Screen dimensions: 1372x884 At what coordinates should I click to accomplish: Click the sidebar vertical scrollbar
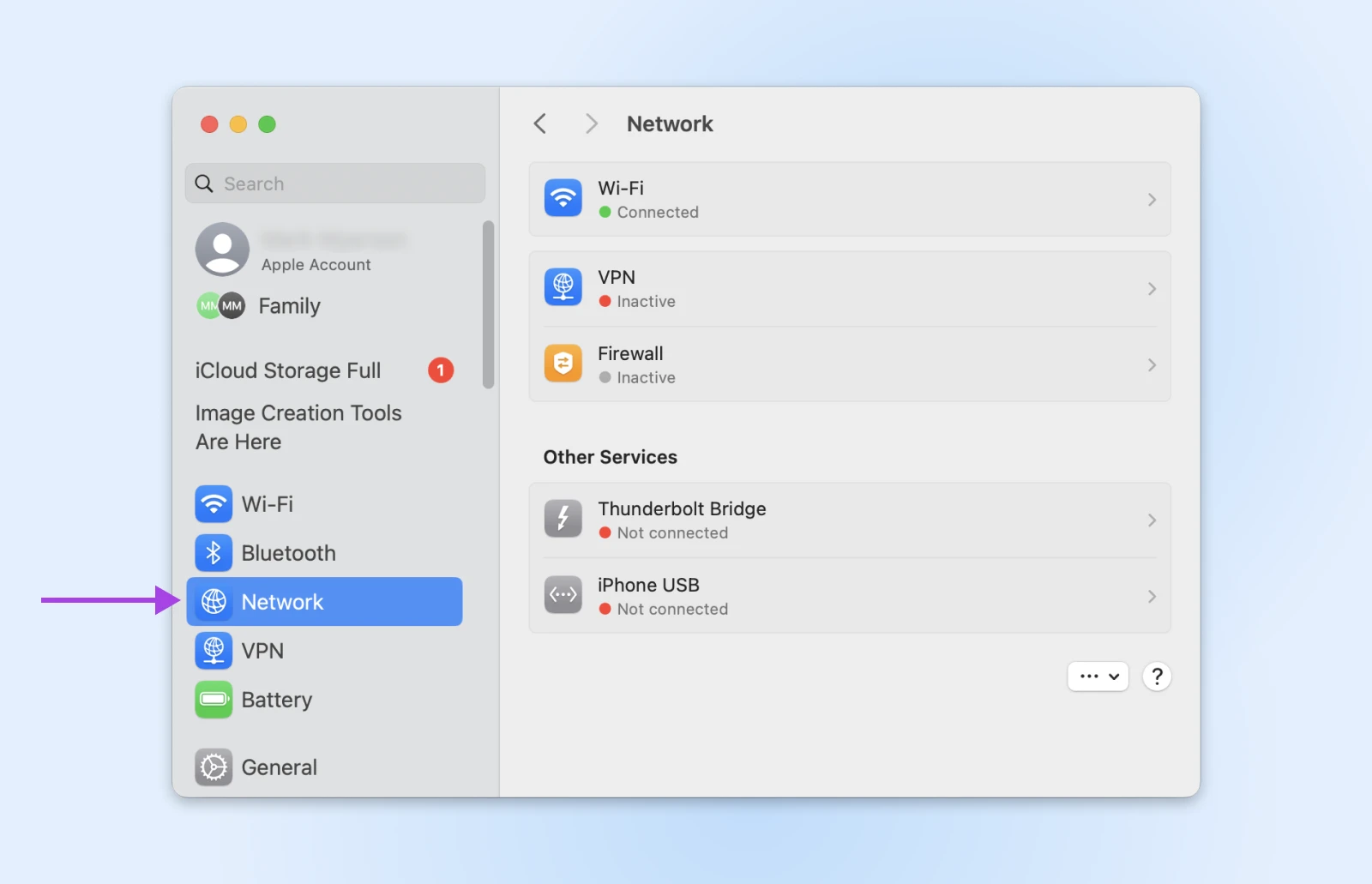[x=488, y=304]
